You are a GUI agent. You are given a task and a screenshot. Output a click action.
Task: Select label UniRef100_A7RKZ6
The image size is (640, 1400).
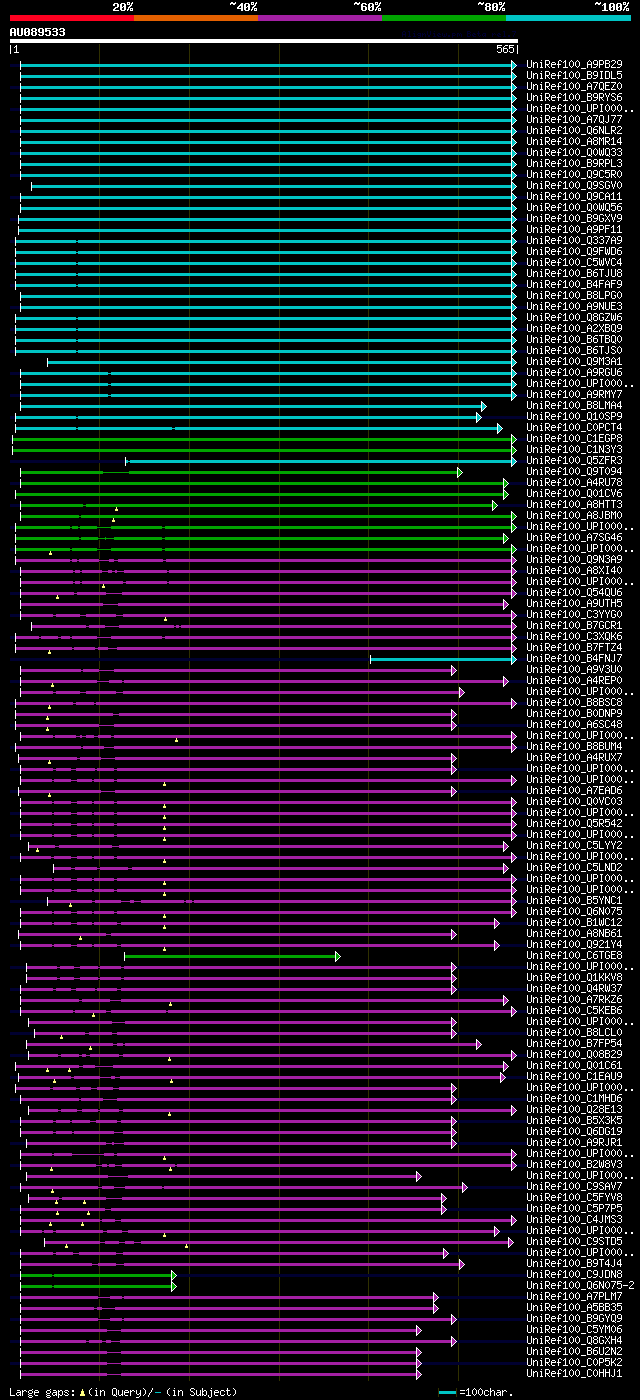[574, 999]
